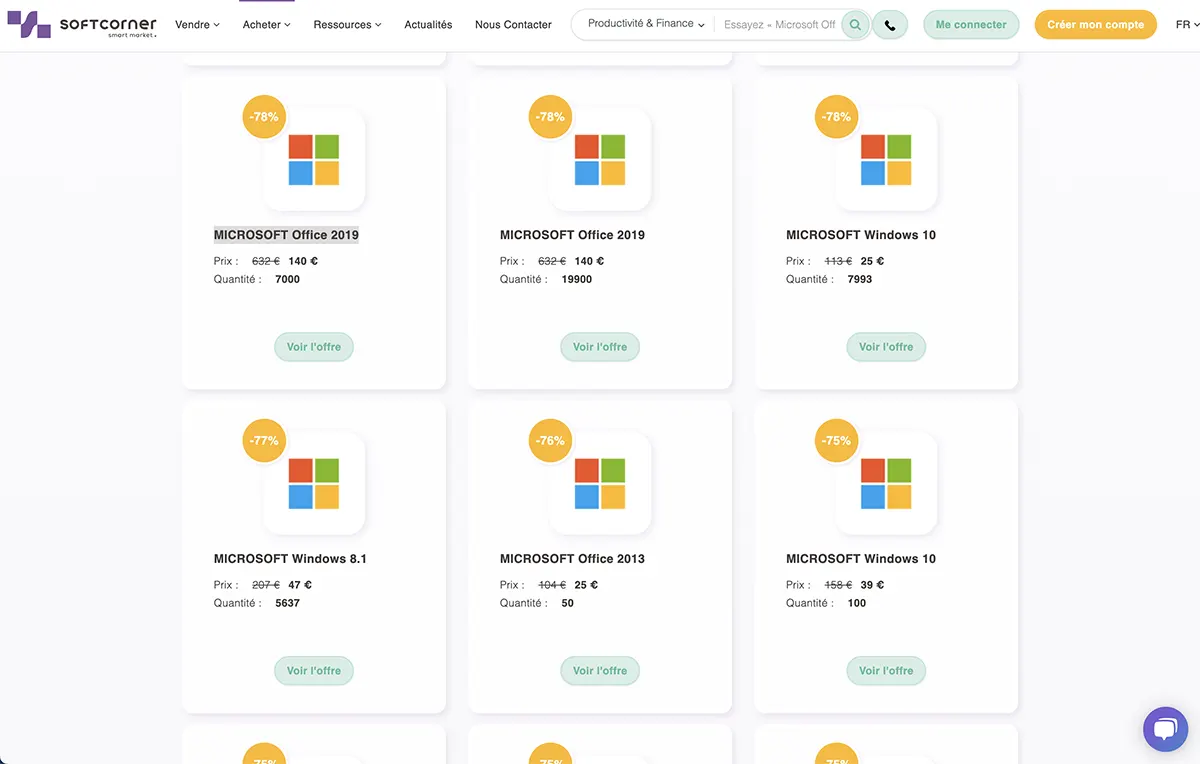
Task: Click the magnifying glass search icon
Action: tap(855, 25)
